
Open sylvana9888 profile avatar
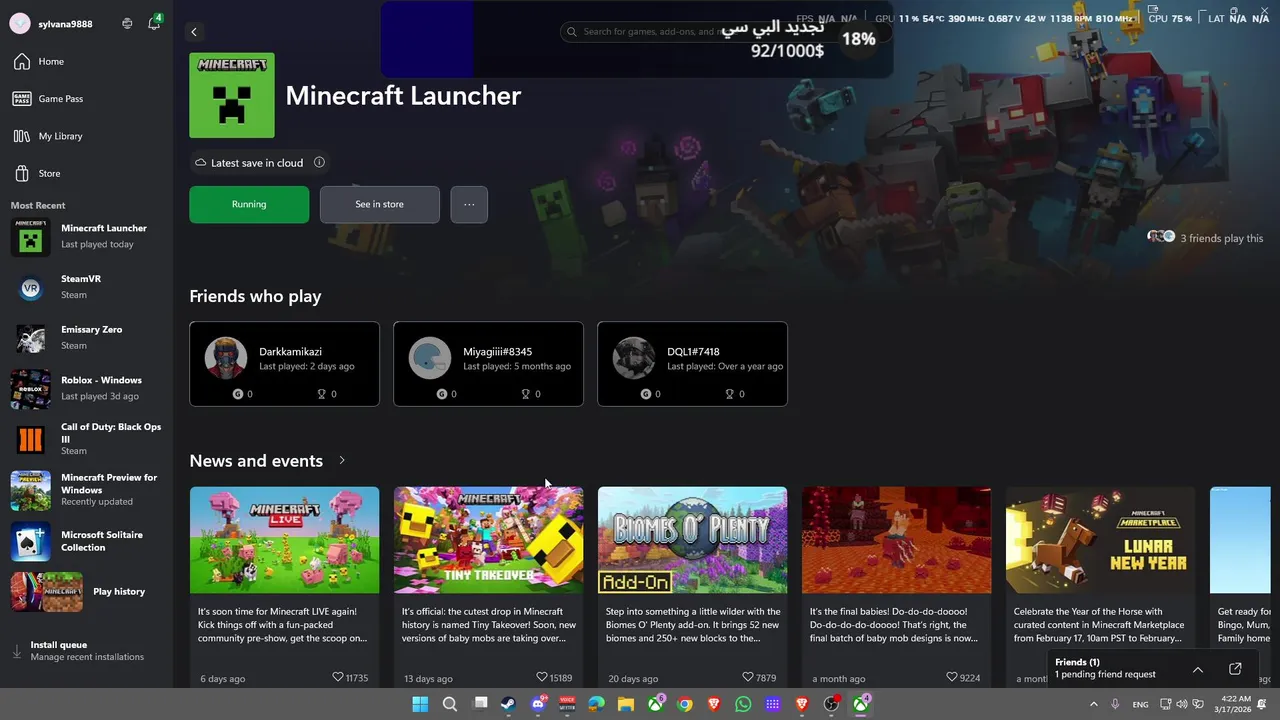[19, 24]
